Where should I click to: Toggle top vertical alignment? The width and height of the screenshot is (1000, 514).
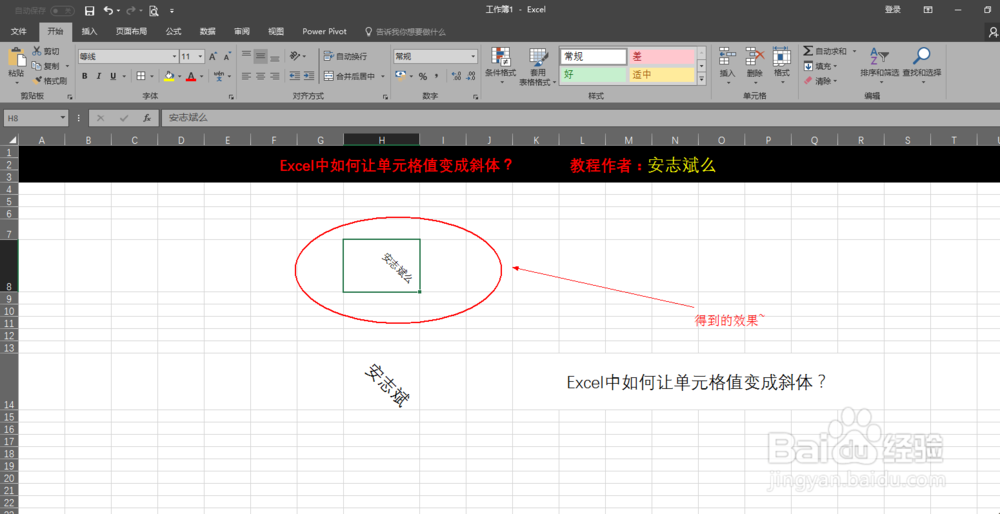[x=246, y=56]
